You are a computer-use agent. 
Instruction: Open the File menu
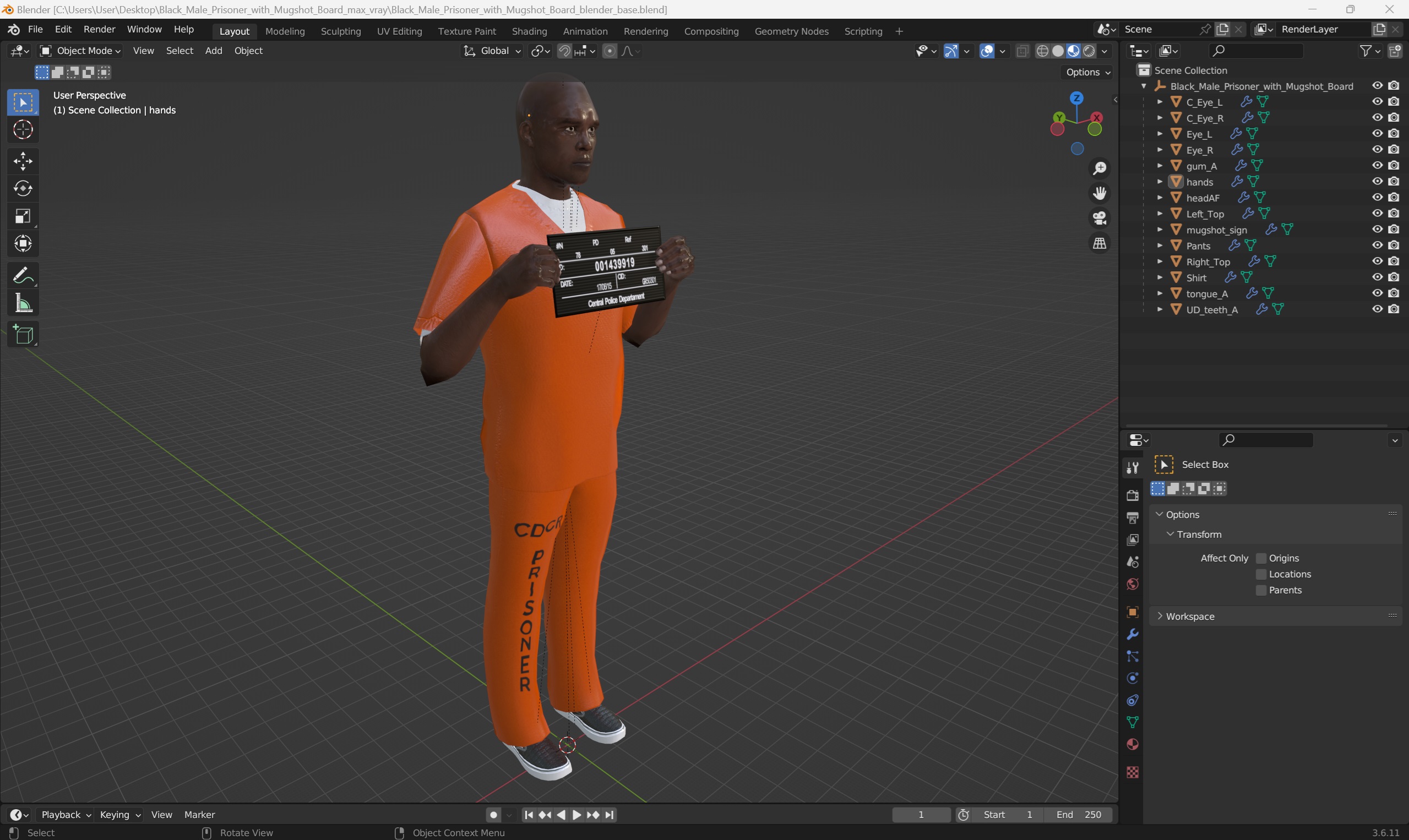click(35, 29)
